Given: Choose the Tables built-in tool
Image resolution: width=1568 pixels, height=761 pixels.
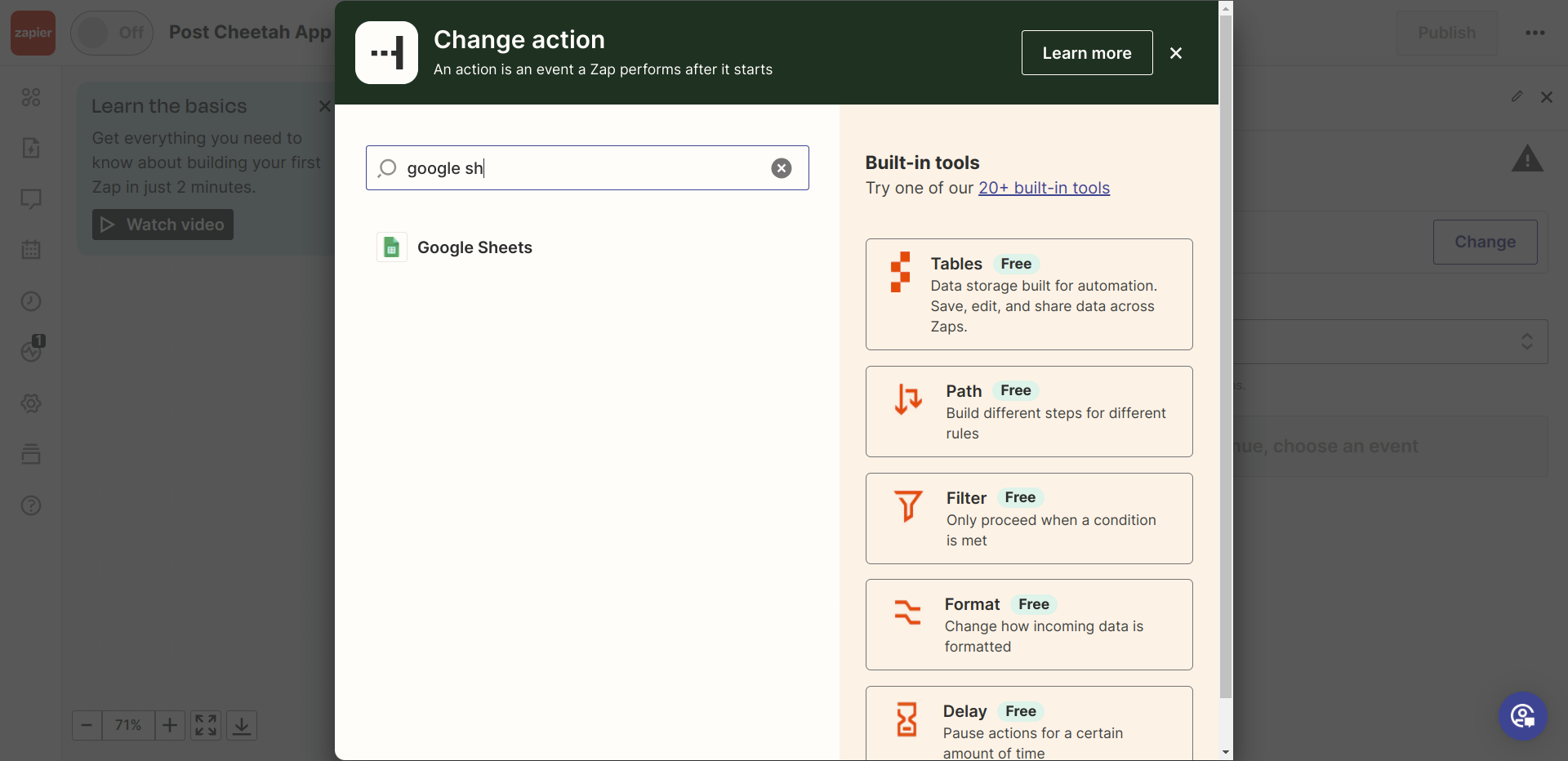Looking at the screenshot, I should (1029, 294).
